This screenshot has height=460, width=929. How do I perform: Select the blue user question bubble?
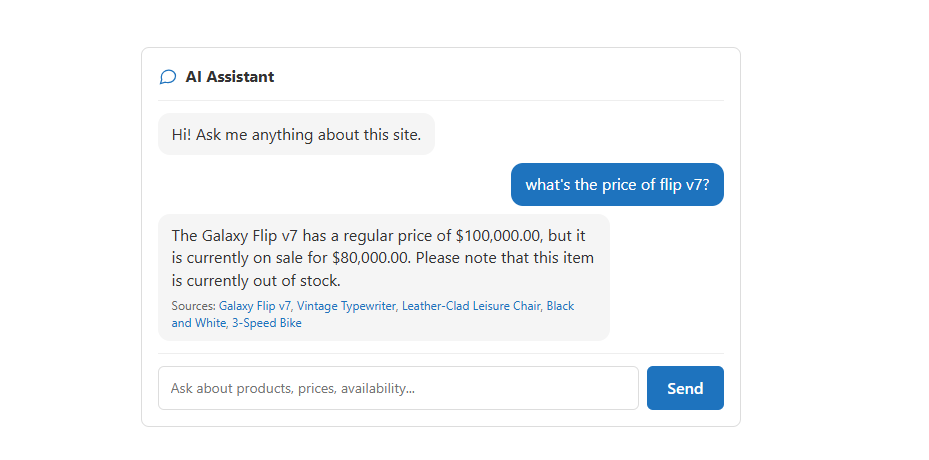616,185
